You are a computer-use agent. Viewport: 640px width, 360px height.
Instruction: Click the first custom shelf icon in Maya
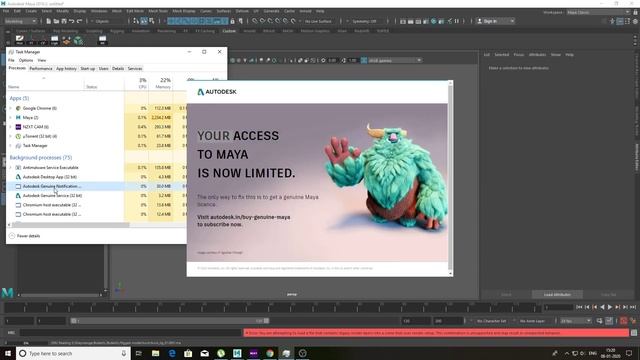coord(20,40)
